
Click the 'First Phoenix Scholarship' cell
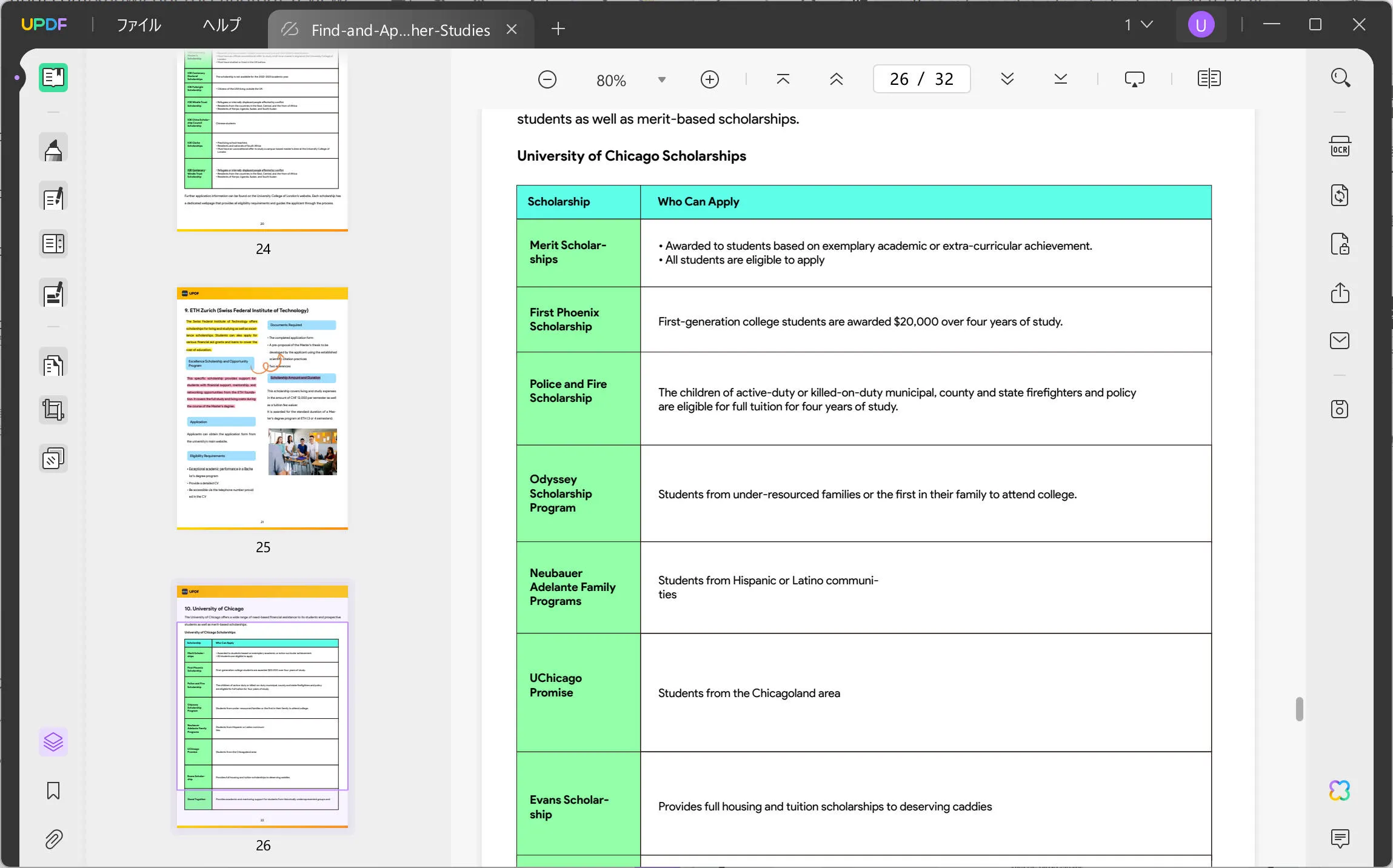(x=578, y=319)
